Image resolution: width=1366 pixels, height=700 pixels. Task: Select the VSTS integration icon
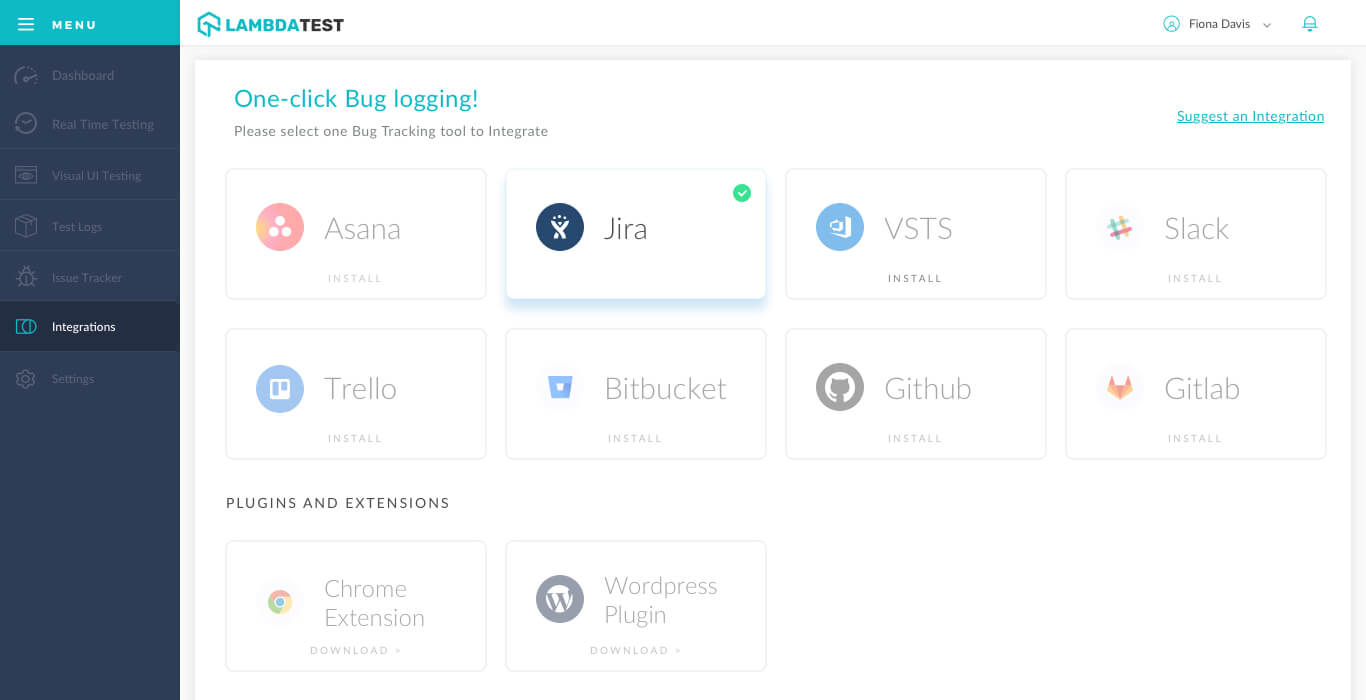coord(839,227)
